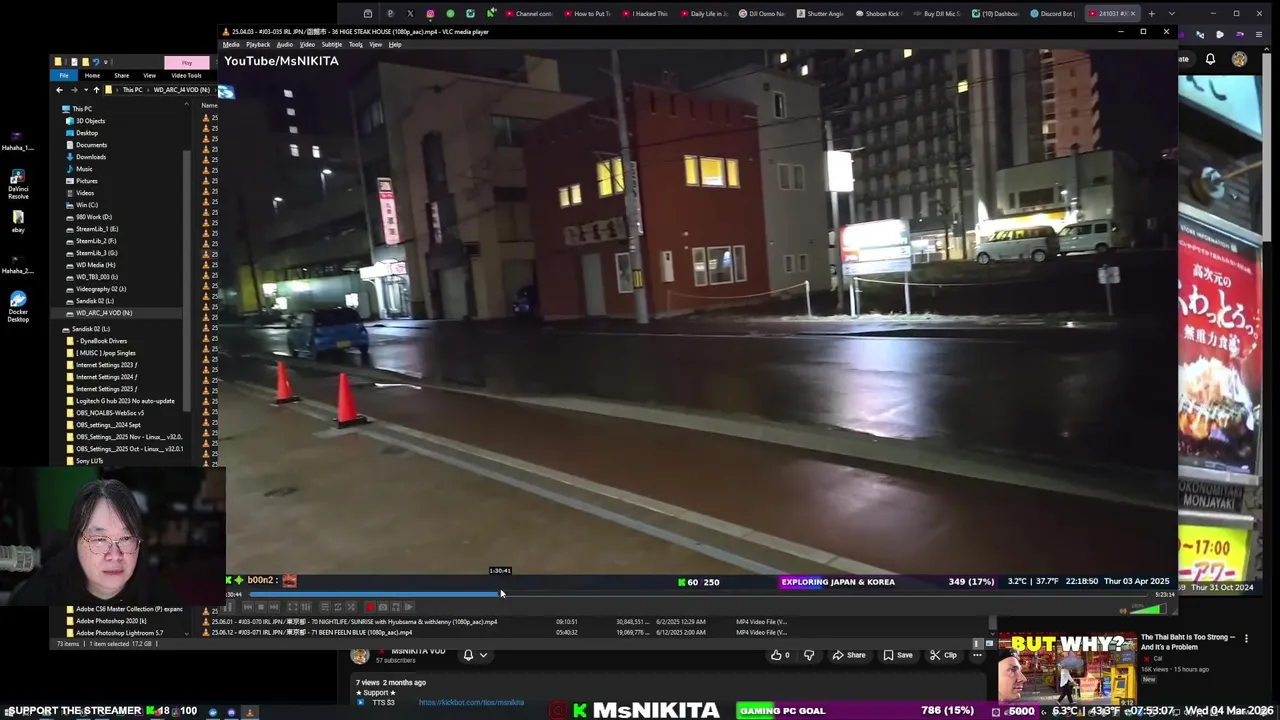This screenshot has height=720, width=1280.
Task: Adjust VLC volume slider
Action: pyautogui.click(x=1150, y=609)
